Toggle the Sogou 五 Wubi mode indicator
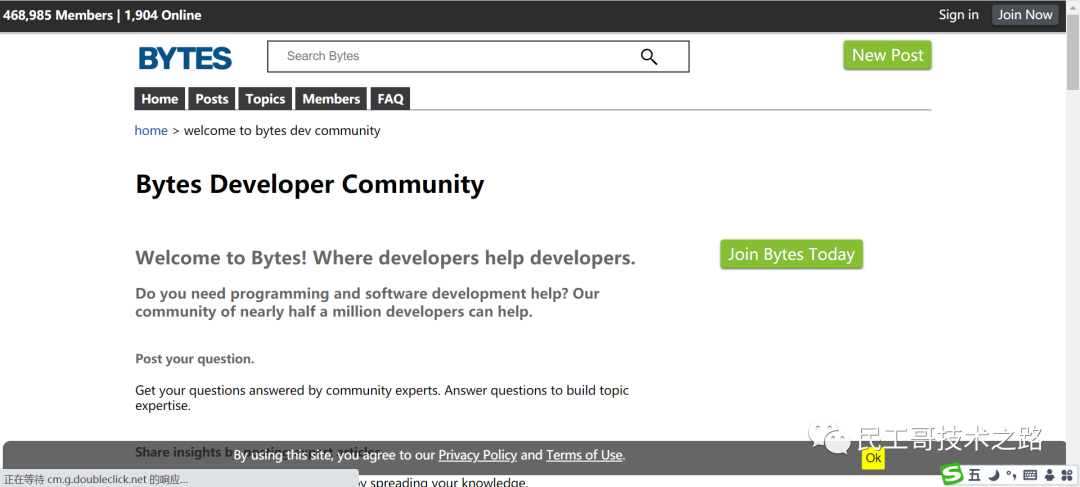This screenshot has width=1080, height=487. 974,475
